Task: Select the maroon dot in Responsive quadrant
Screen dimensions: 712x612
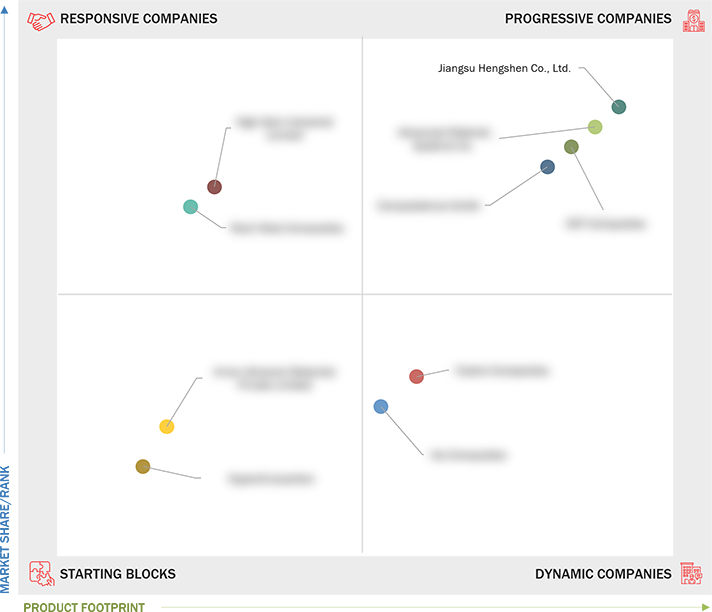Action: [x=214, y=187]
